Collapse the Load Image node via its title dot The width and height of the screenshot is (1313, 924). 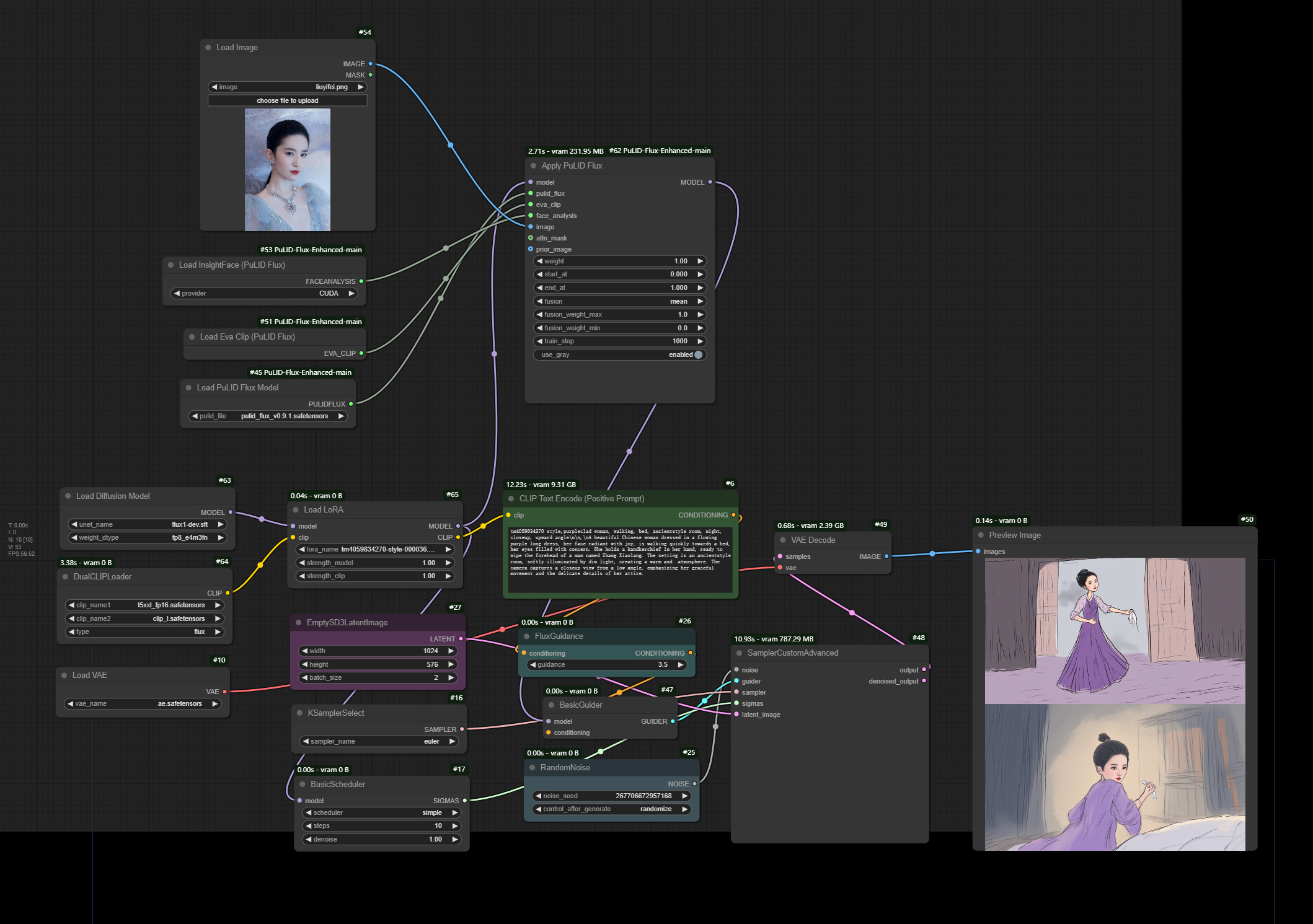coord(207,47)
